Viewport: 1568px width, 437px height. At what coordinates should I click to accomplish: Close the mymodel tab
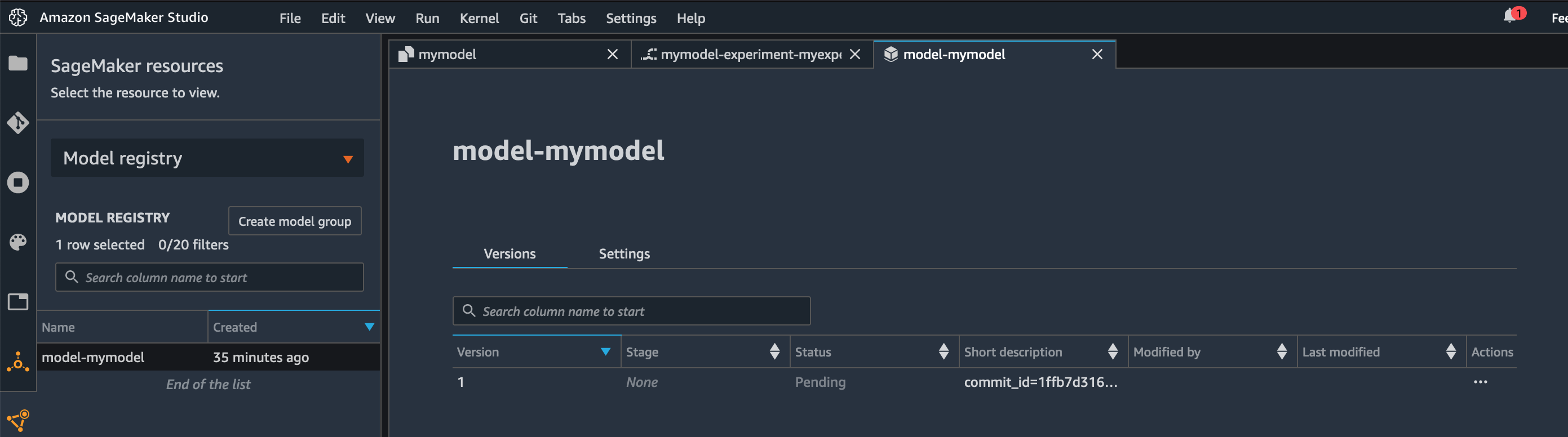[x=612, y=54]
